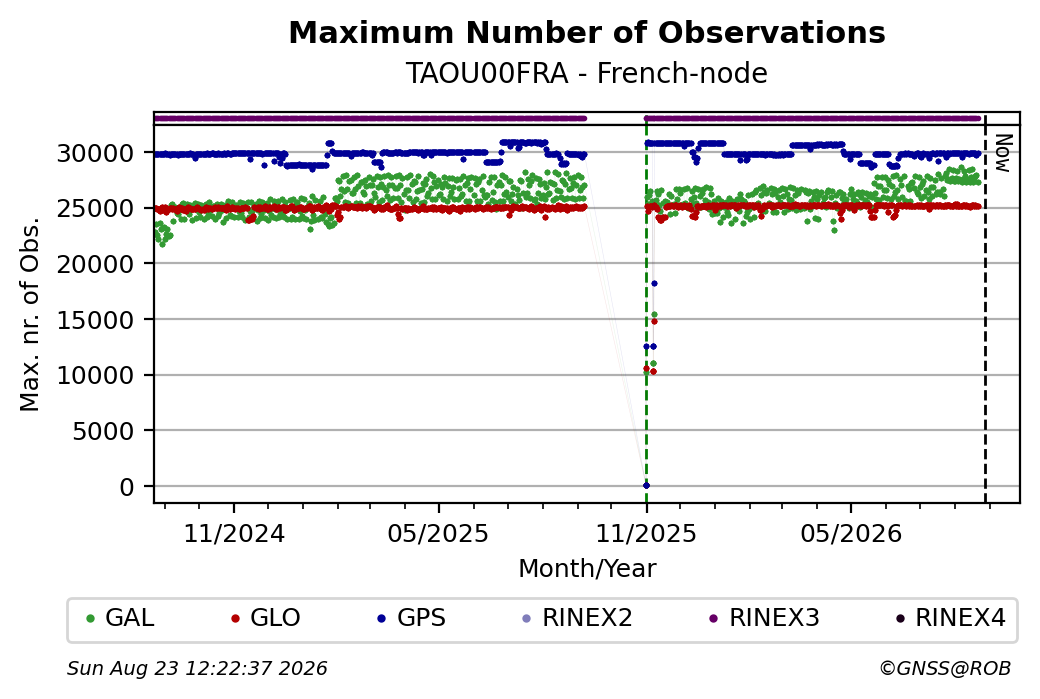Click the y-axis value '5000'
1040x699 pixels.
[x=103, y=431]
